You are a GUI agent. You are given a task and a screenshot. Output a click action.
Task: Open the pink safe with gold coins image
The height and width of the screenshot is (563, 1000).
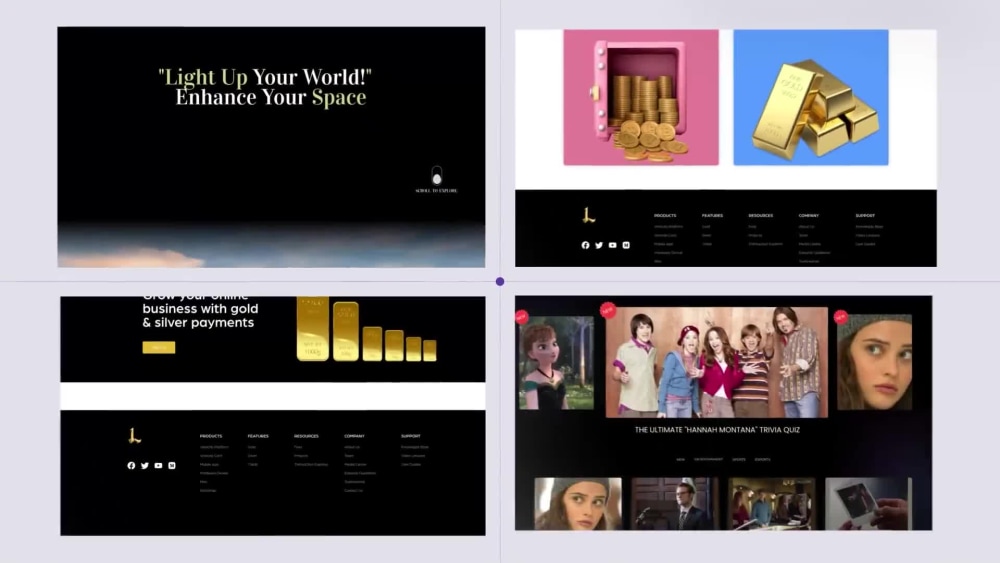641,98
